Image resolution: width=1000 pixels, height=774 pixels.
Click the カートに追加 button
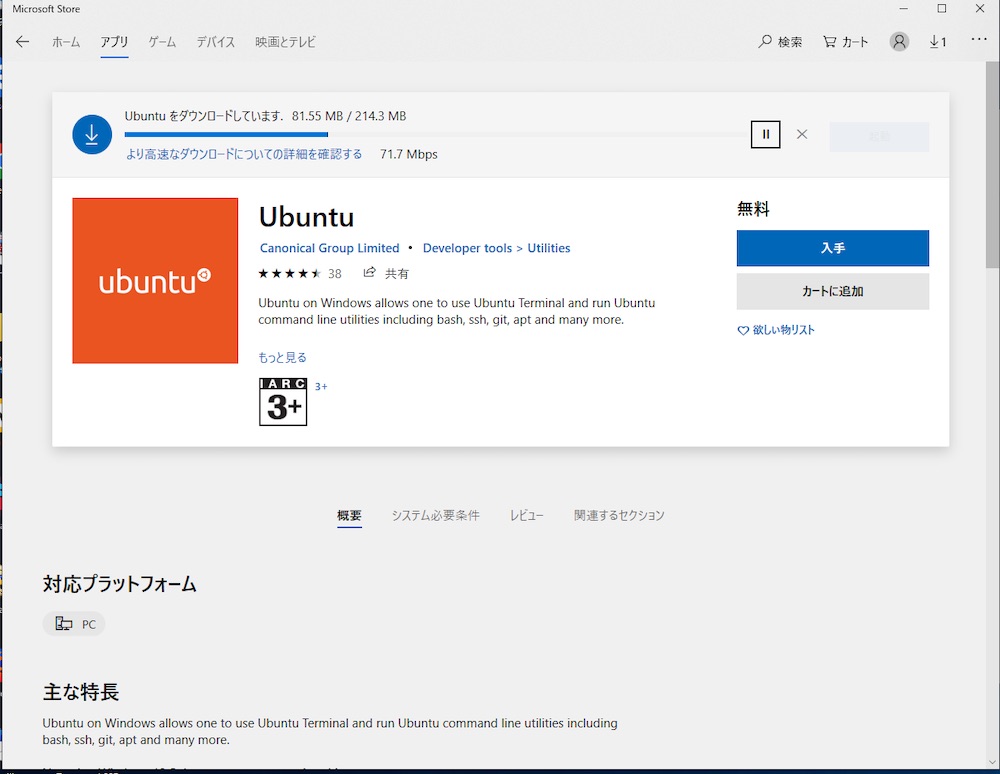pos(832,292)
